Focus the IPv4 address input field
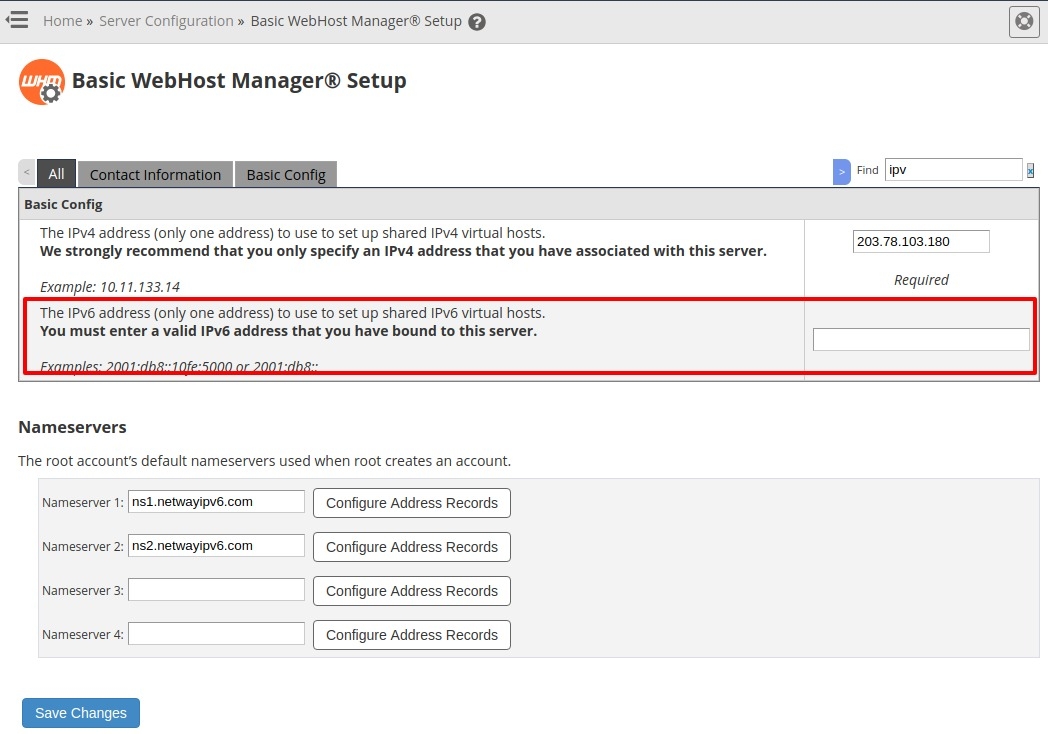 921,242
